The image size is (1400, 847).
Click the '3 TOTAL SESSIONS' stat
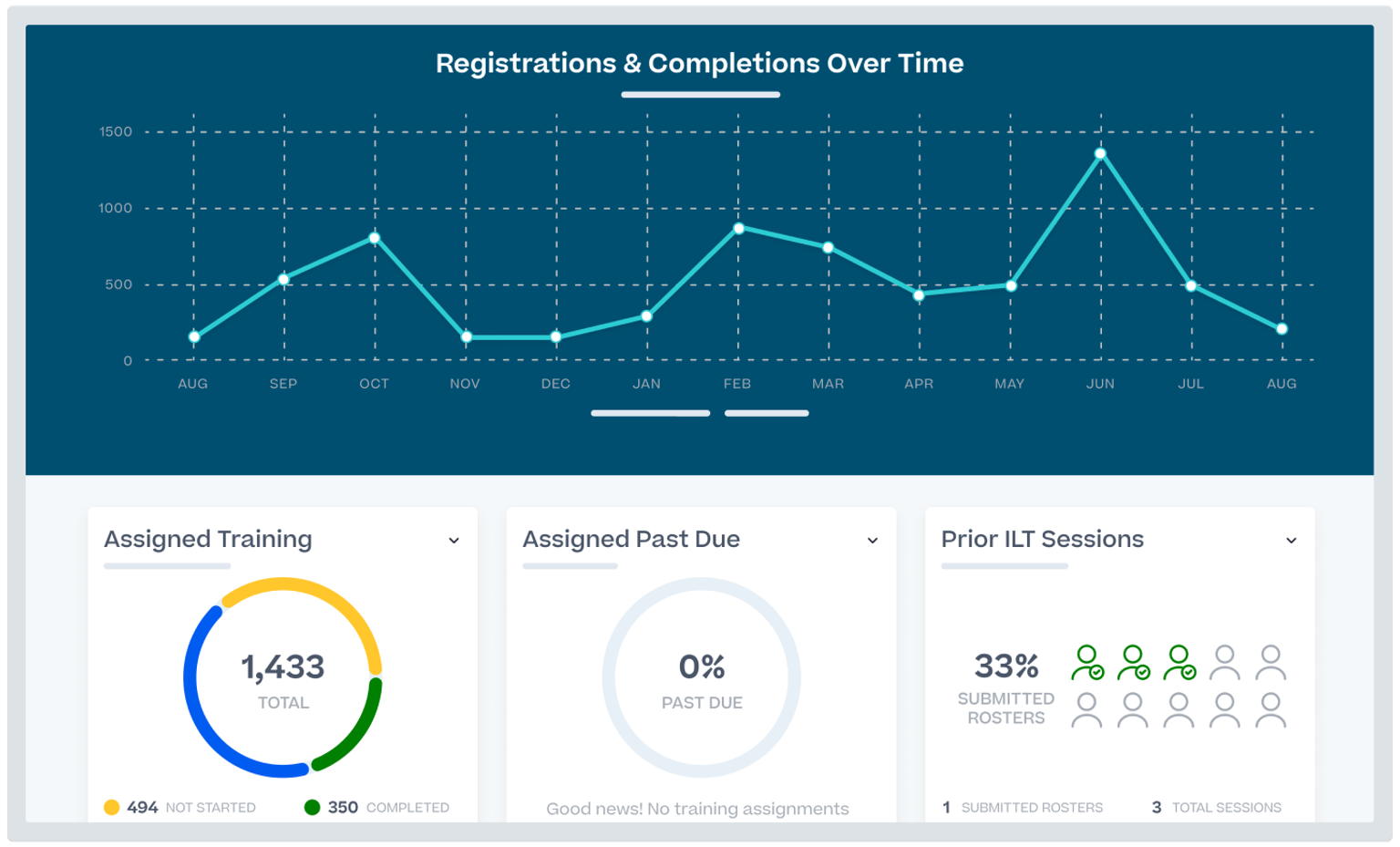click(1217, 808)
